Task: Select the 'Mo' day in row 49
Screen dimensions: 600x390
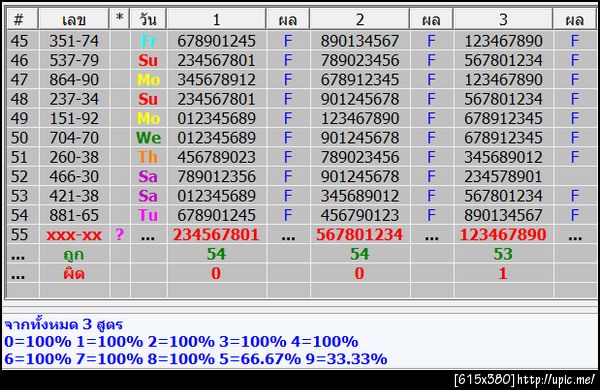Action: tap(148, 118)
